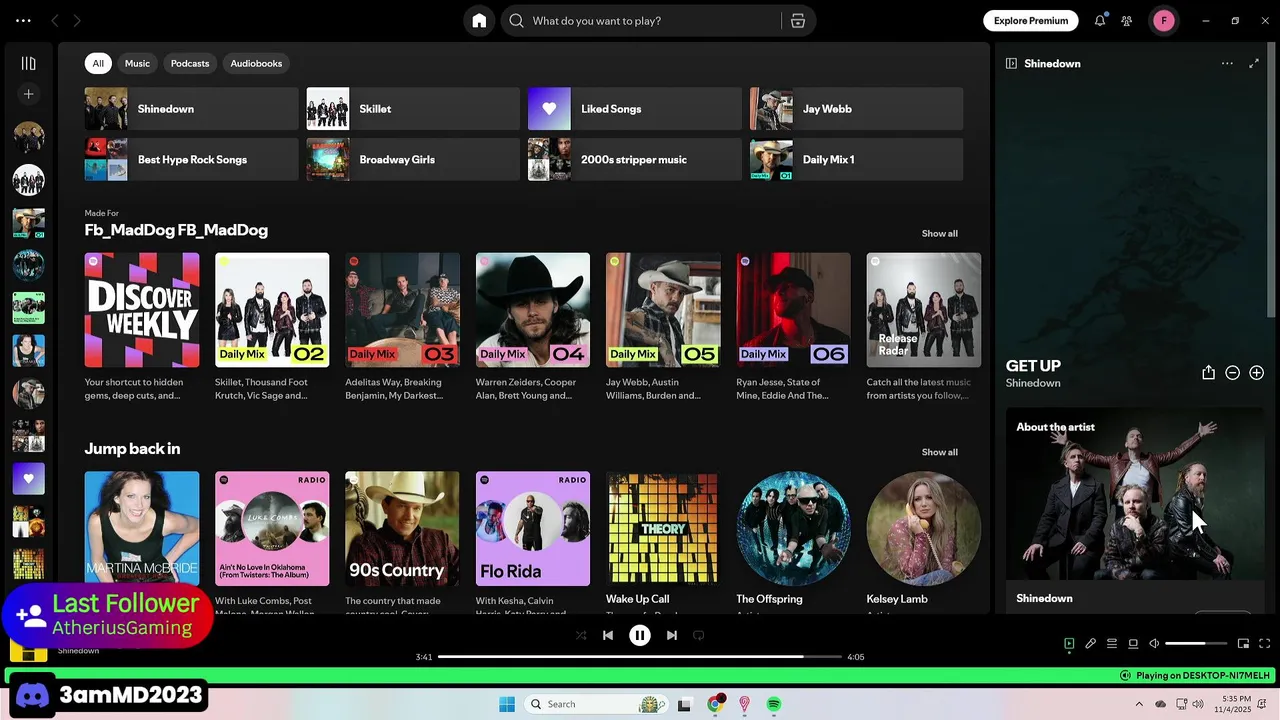1280x720 pixels.
Task: Create a new playlist with plus icon
Action: 28,94
